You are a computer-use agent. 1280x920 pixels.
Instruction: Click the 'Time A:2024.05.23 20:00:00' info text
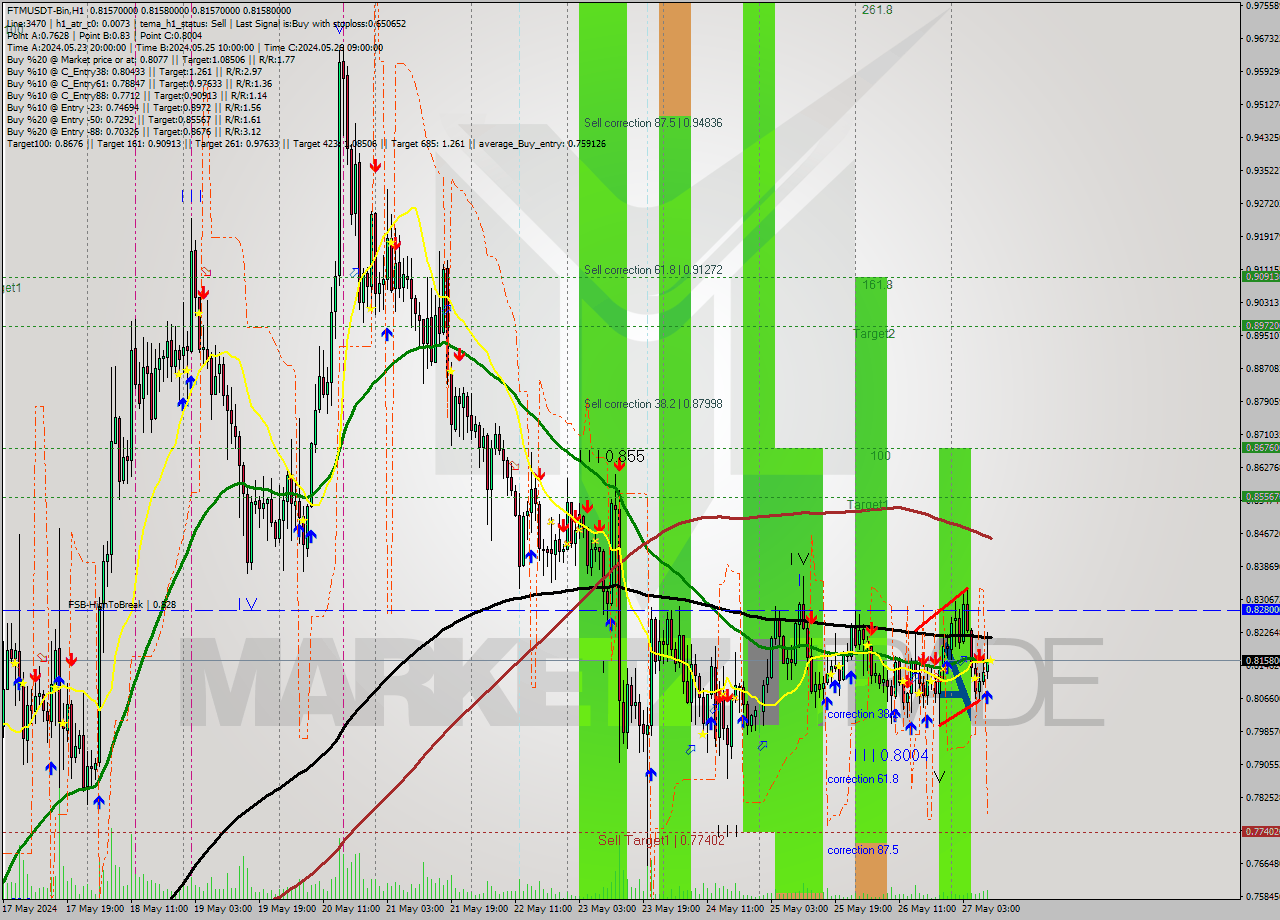point(66,47)
